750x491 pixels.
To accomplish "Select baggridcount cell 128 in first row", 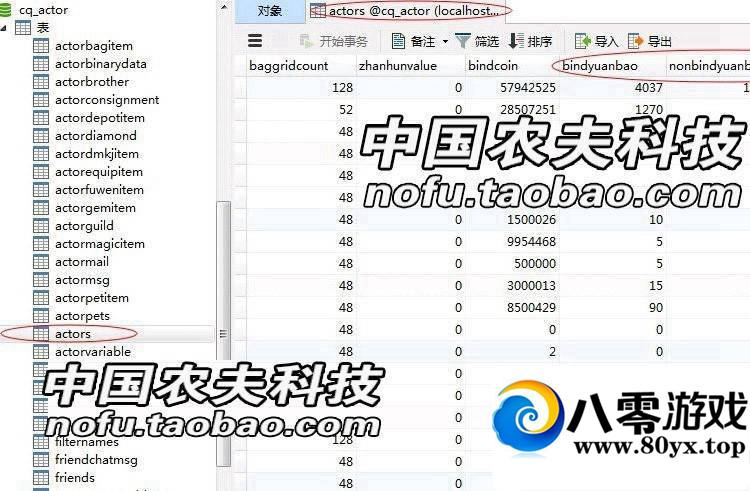I will tap(301, 87).
